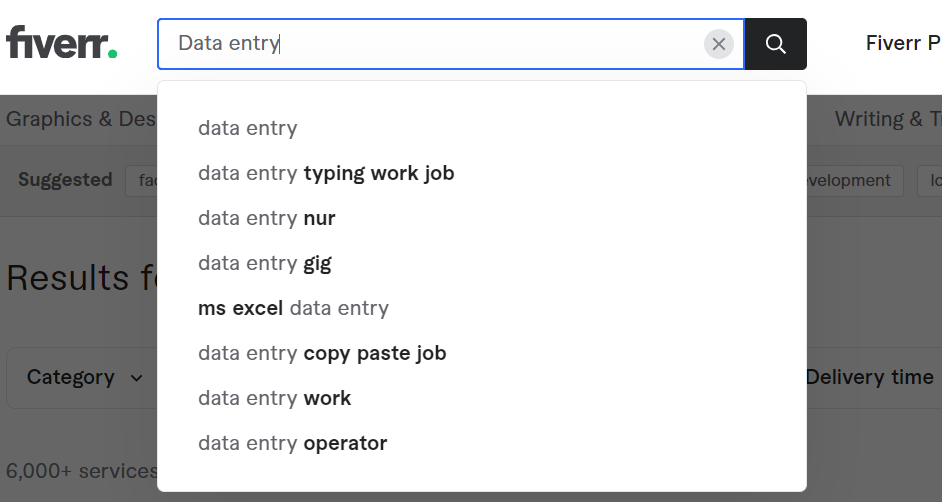
Task: Open the Fiverr logo homepage link
Action: click(x=61, y=42)
